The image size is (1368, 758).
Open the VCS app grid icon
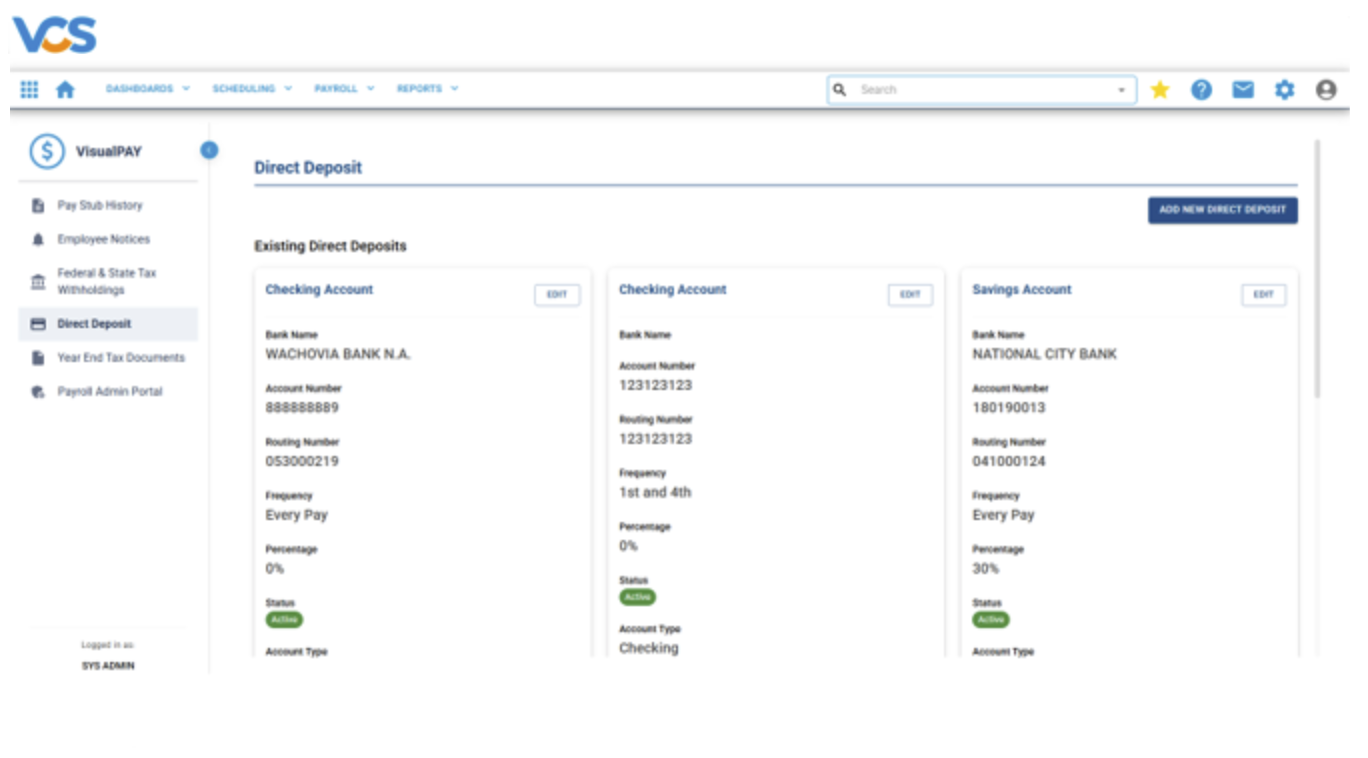29,89
